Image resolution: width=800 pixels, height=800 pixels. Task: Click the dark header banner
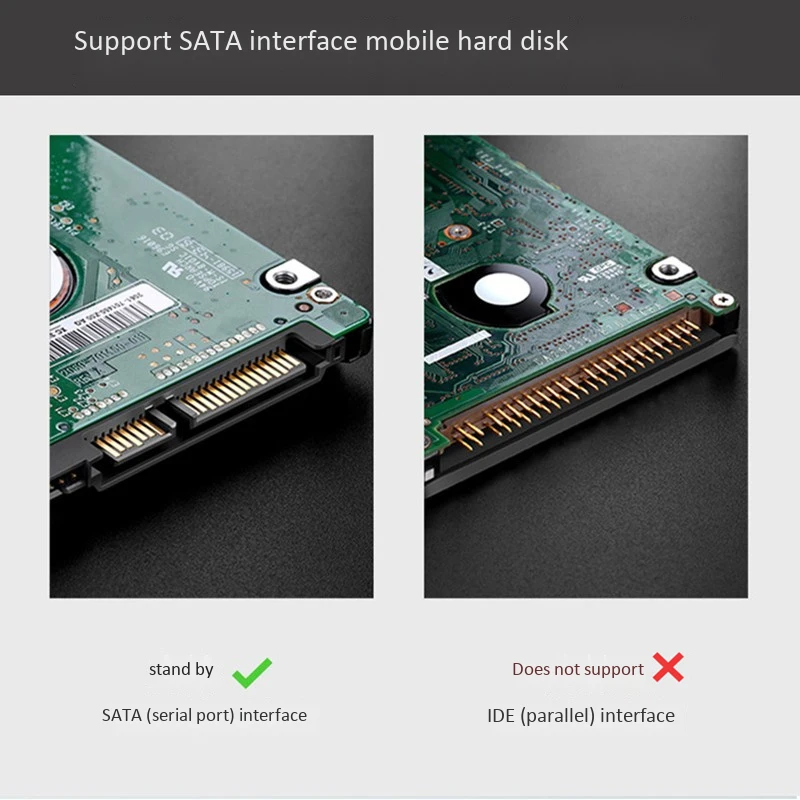pyautogui.click(x=400, y=47)
